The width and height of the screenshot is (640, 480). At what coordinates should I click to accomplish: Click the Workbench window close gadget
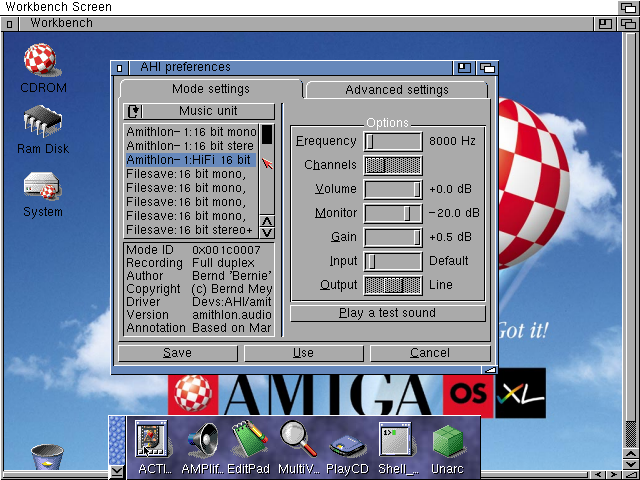click(x=9, y=24)
